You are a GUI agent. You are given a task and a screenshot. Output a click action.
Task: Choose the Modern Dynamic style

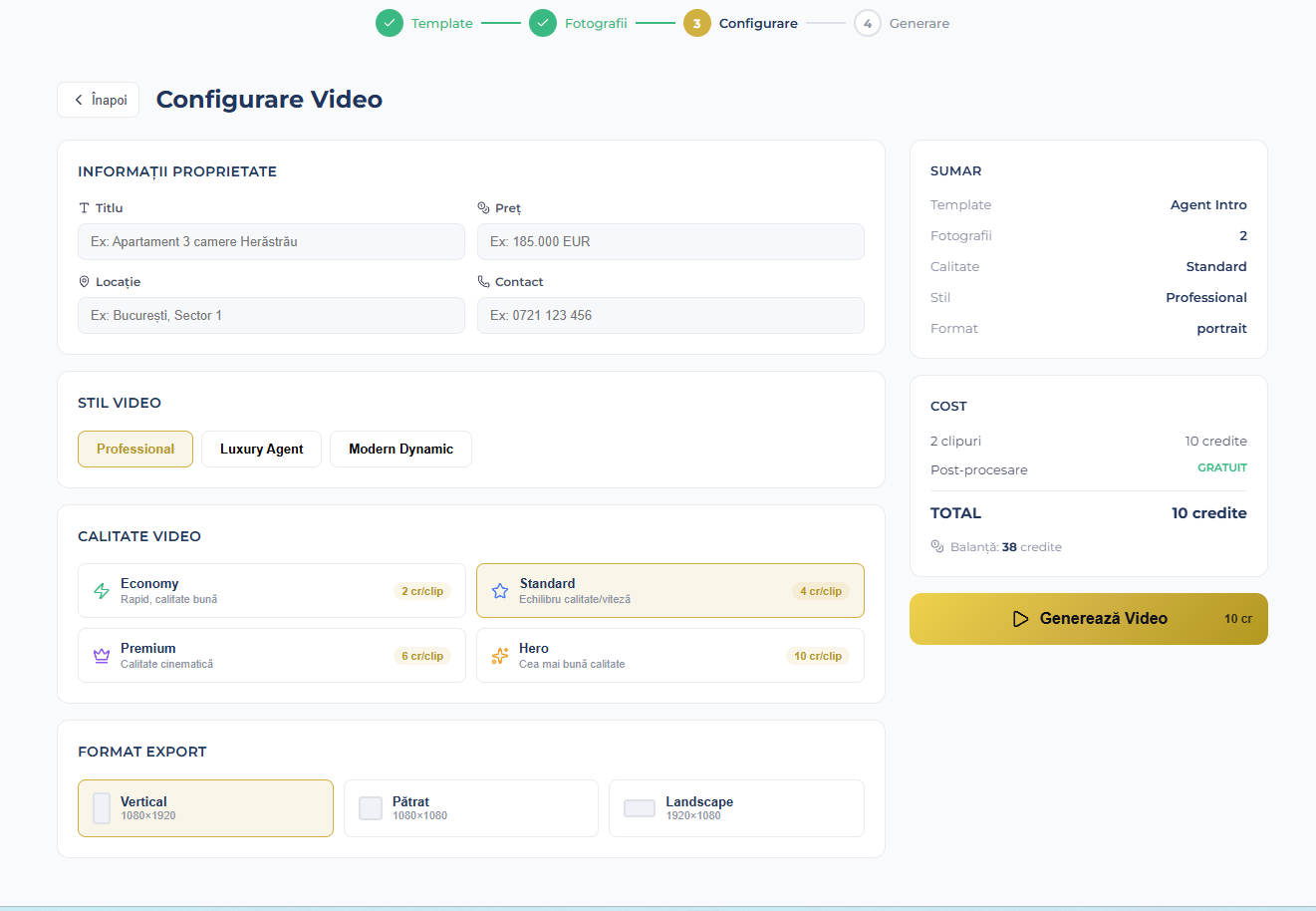[x=400, y=450]
